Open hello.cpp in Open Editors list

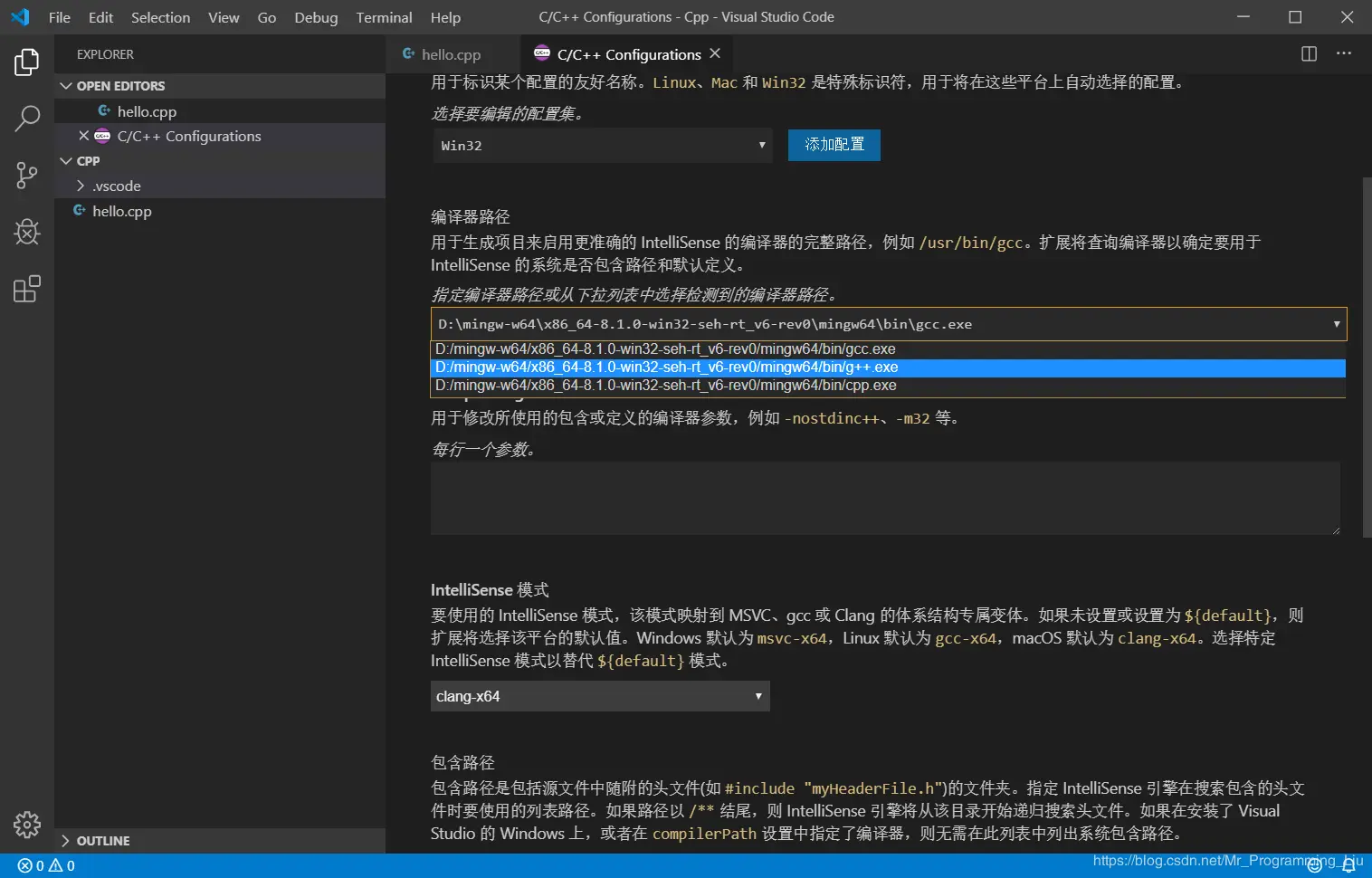tap(220, 111)
